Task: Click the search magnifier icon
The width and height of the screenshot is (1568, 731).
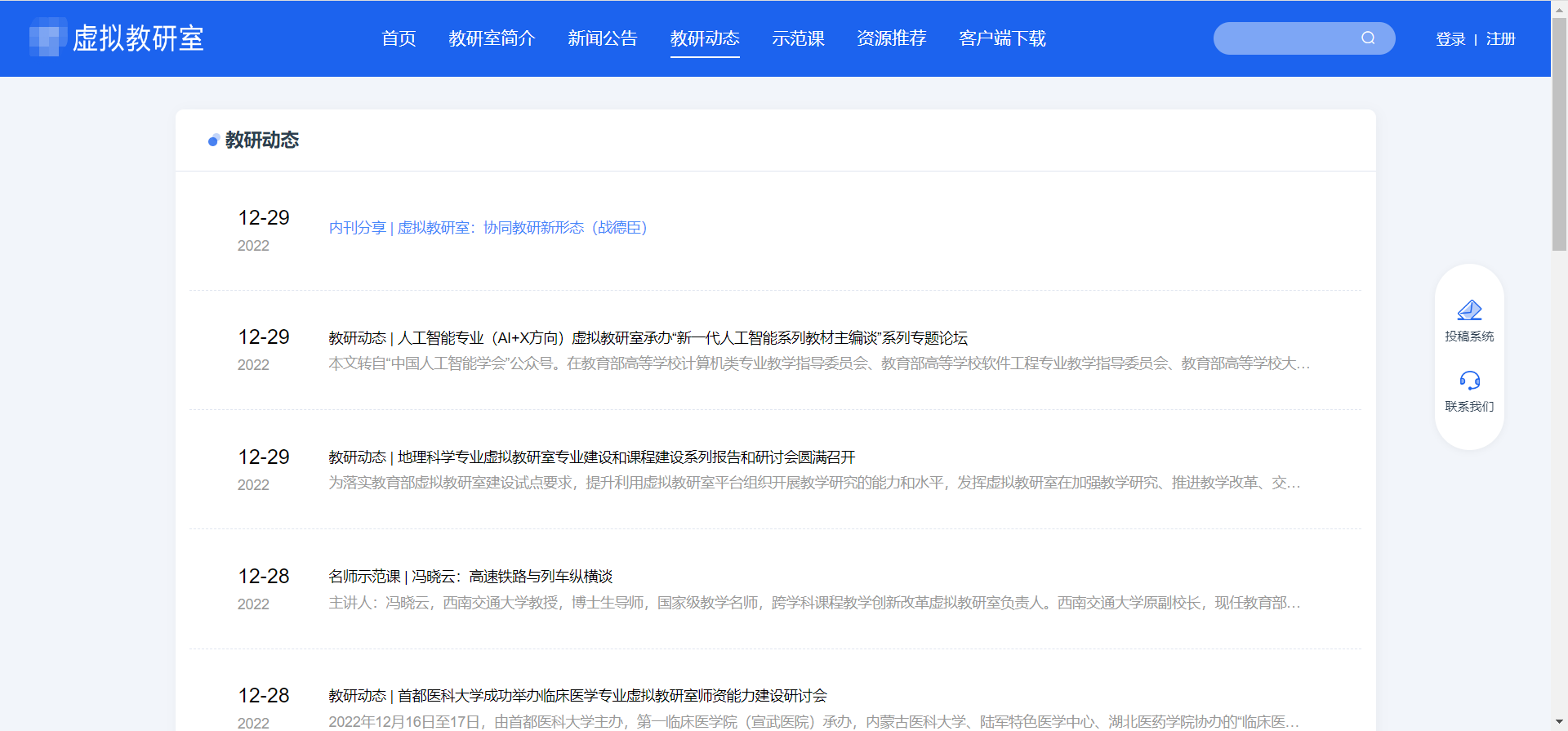Action: coord(1368,38)
